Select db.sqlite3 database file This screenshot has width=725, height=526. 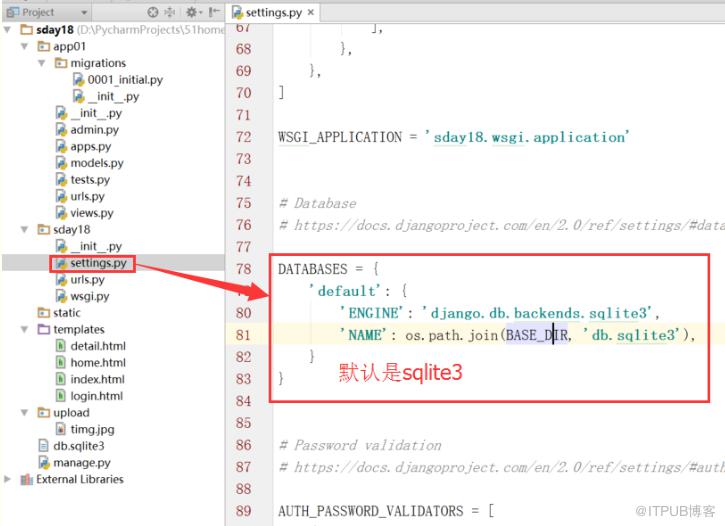point(79,446)
